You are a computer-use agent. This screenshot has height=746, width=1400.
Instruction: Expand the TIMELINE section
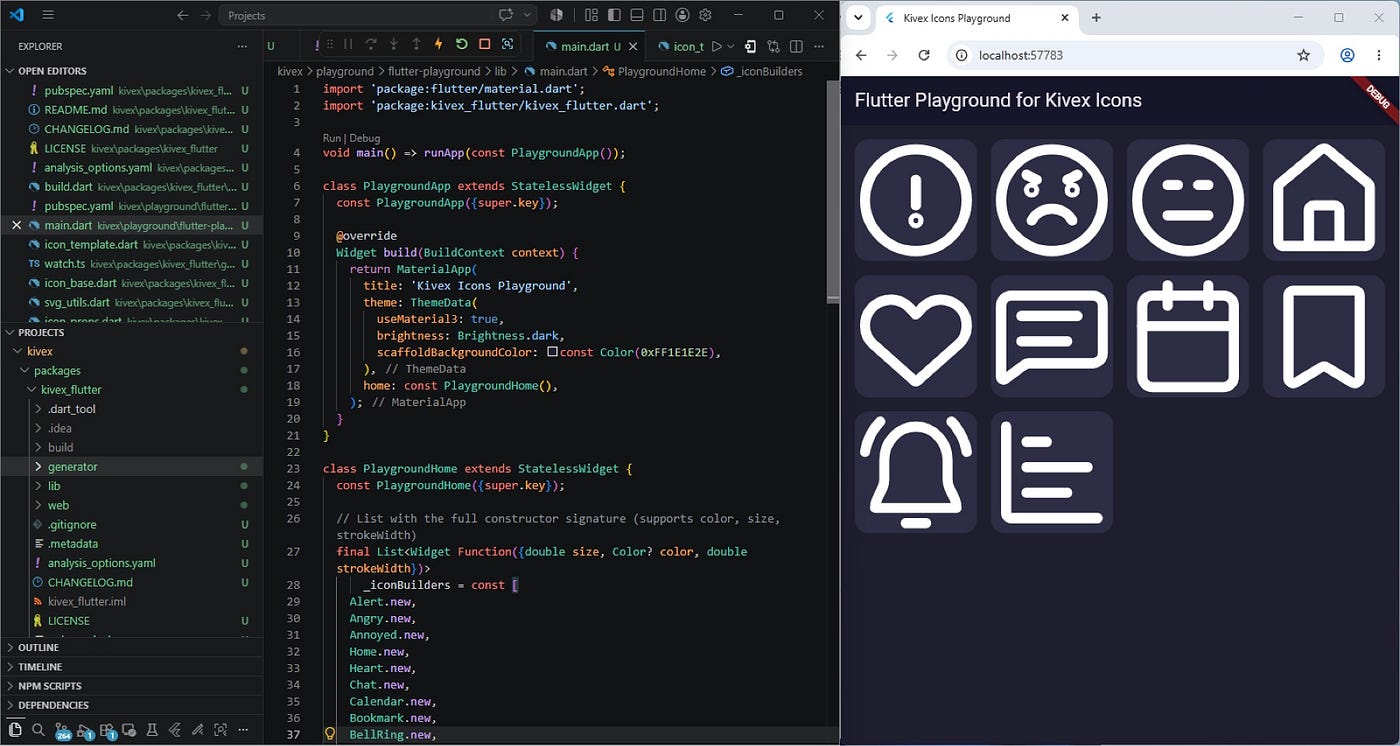(131, 666)
